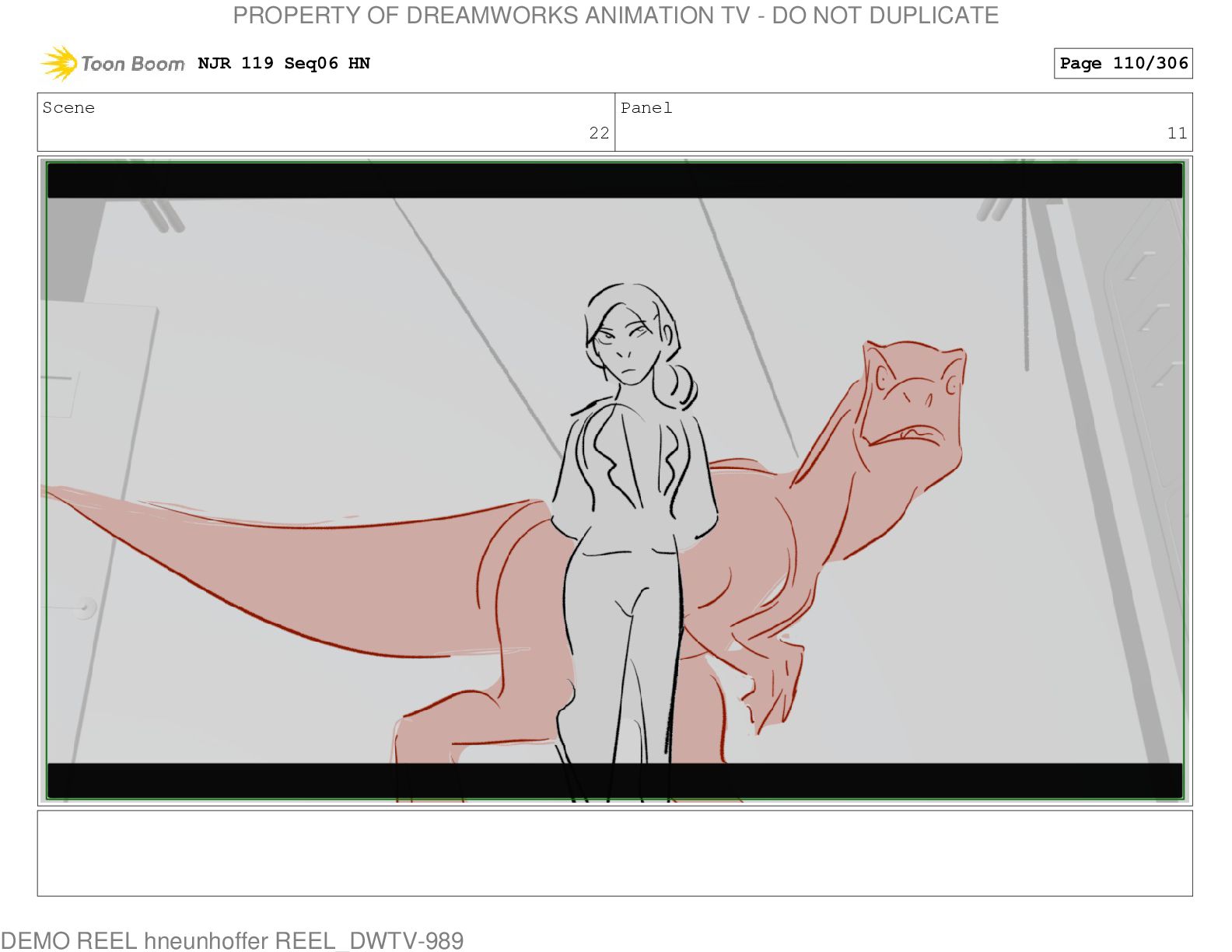Click the 'Panel' label
This screenshot has width=1232, height=952.
[x=646, y=108]
